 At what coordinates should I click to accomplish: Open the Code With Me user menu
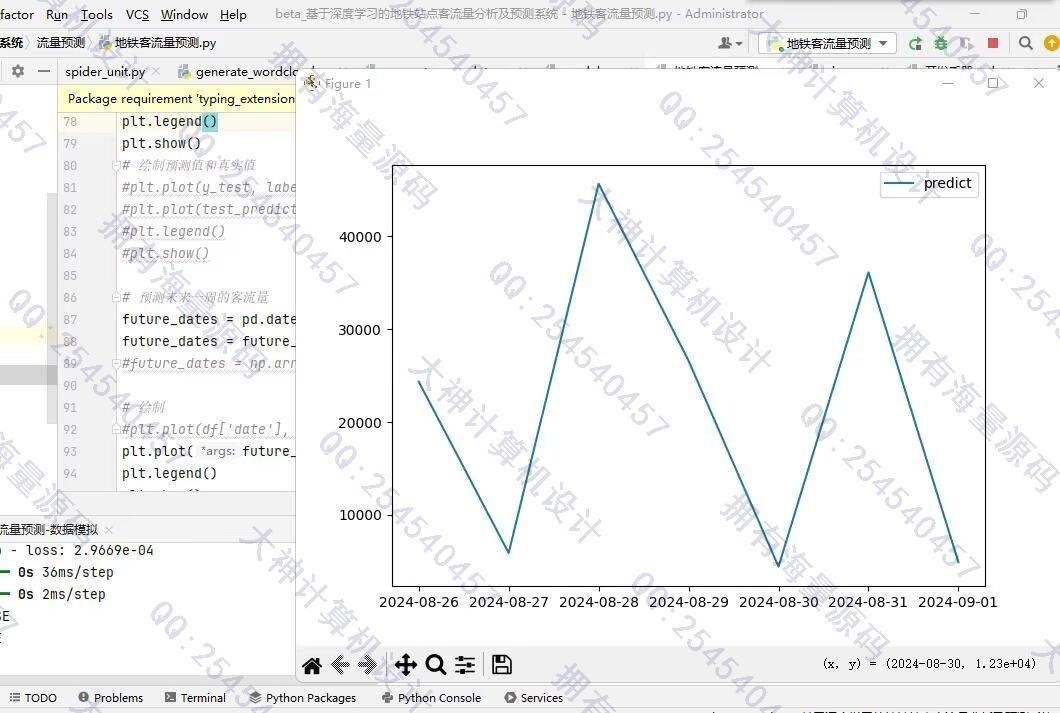coord(729,43)
